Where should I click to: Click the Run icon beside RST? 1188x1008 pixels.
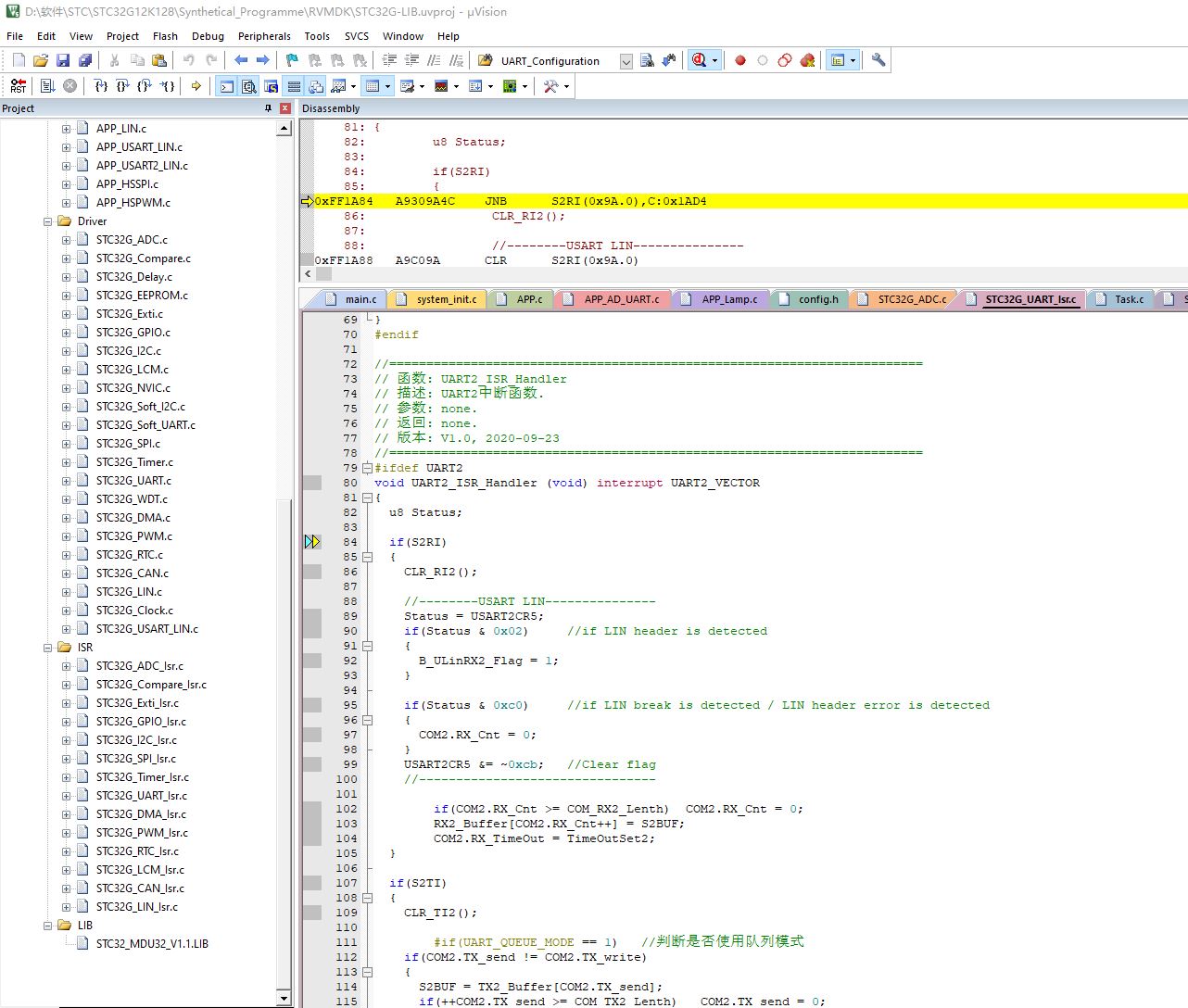coord(47,86)
